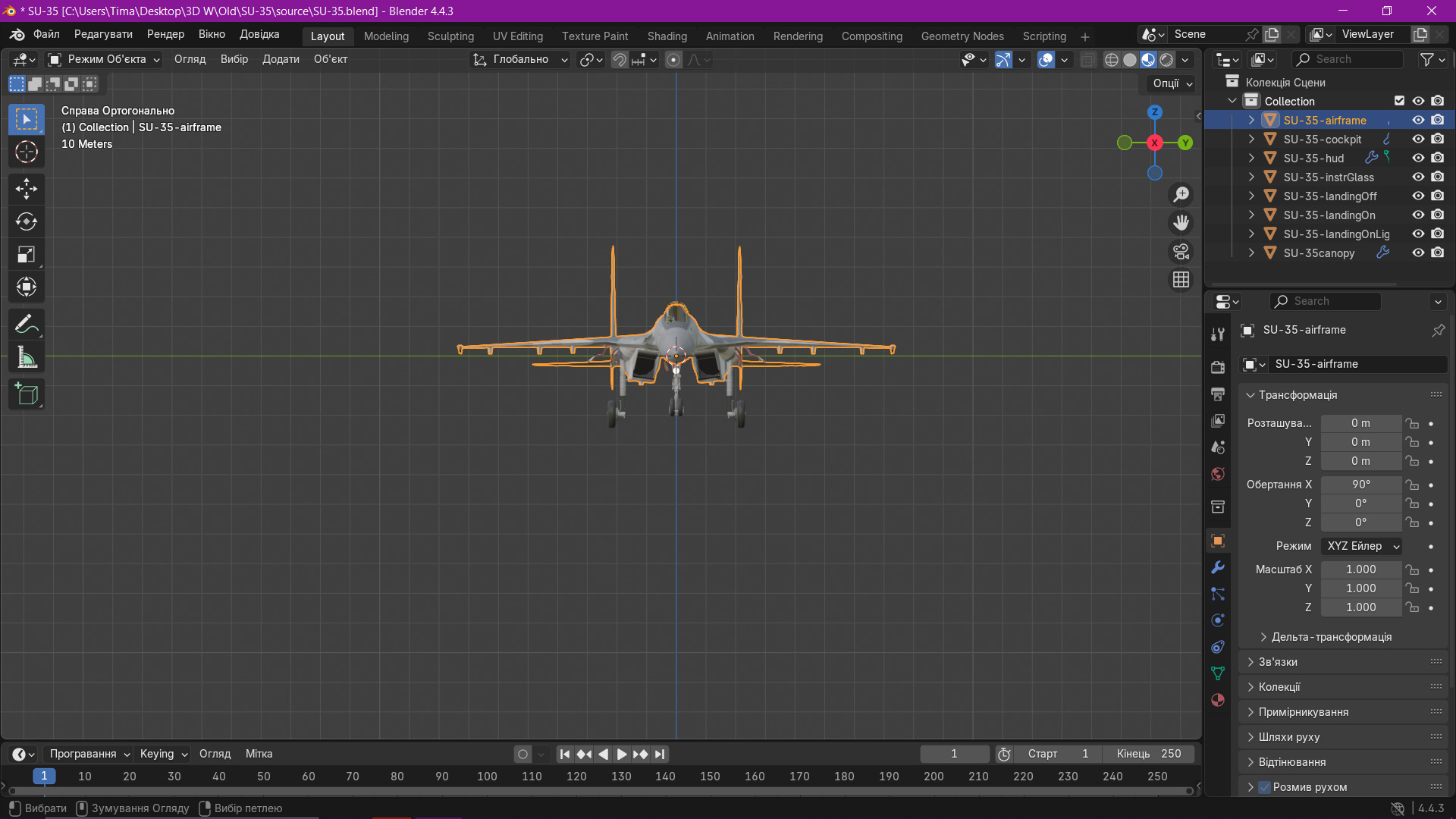Open the Object Data mesh properties tab

(1218, 673)
